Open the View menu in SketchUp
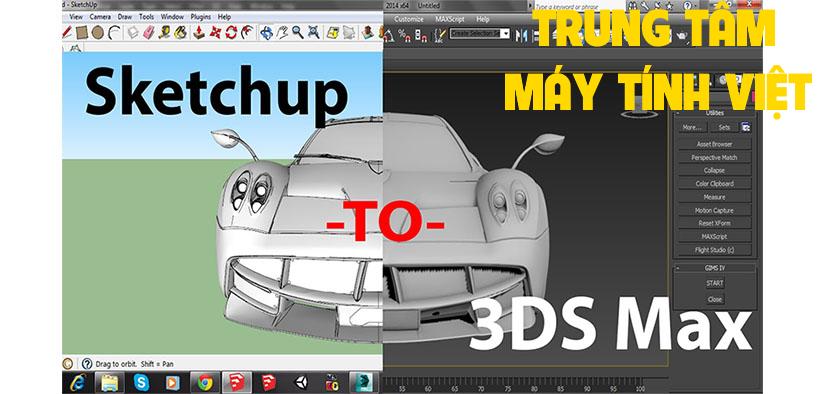The height and width of the screenshot is (394, 825). coord(76,17)
